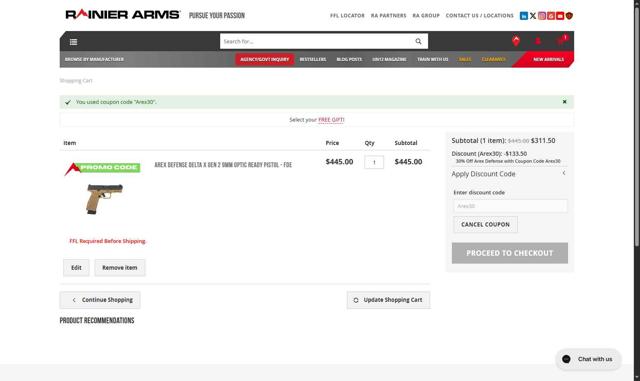
Task: Open UN12 Magazine menu item
Action: 389,59
